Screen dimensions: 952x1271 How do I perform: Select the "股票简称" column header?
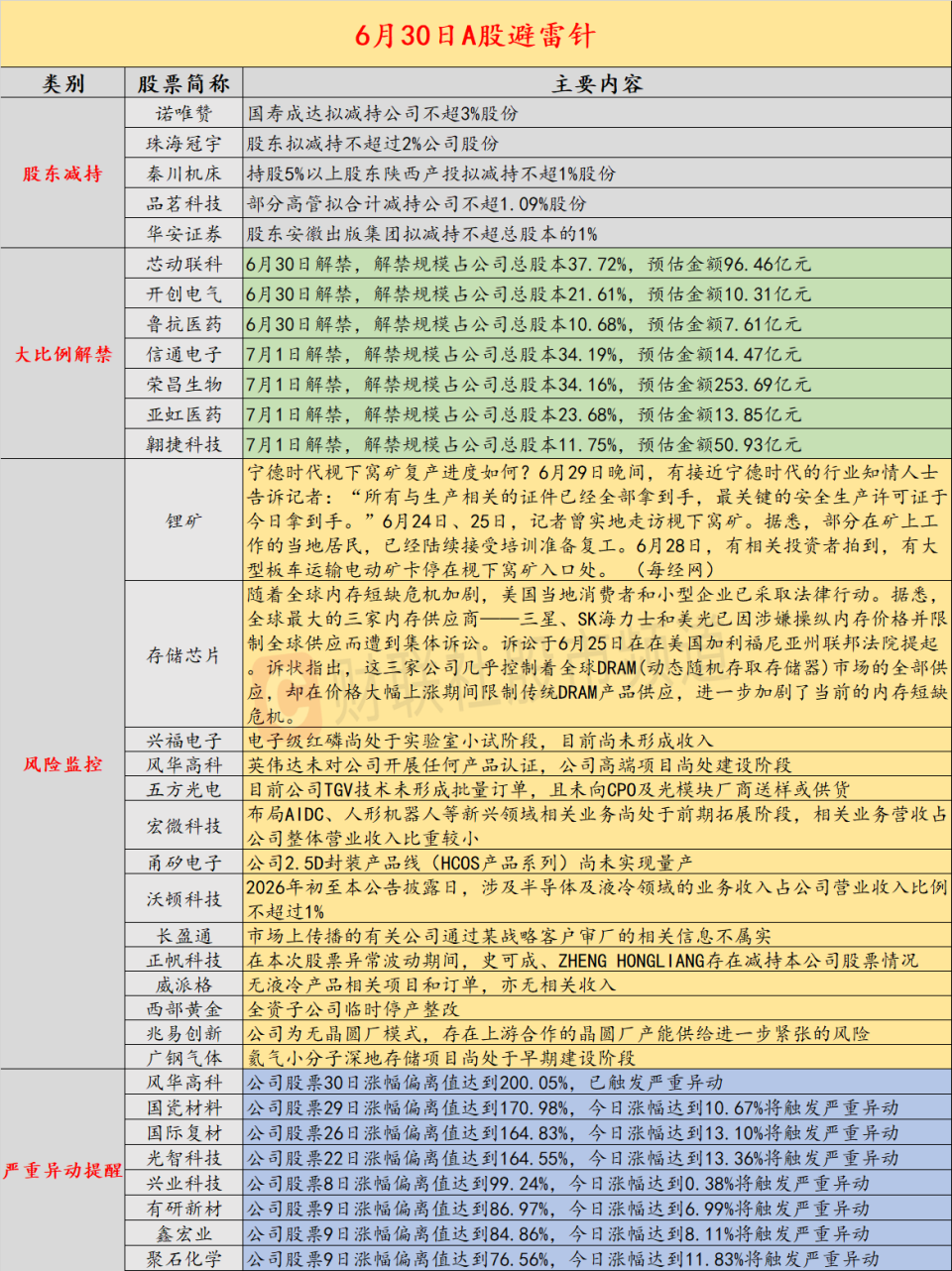point(184,84)
